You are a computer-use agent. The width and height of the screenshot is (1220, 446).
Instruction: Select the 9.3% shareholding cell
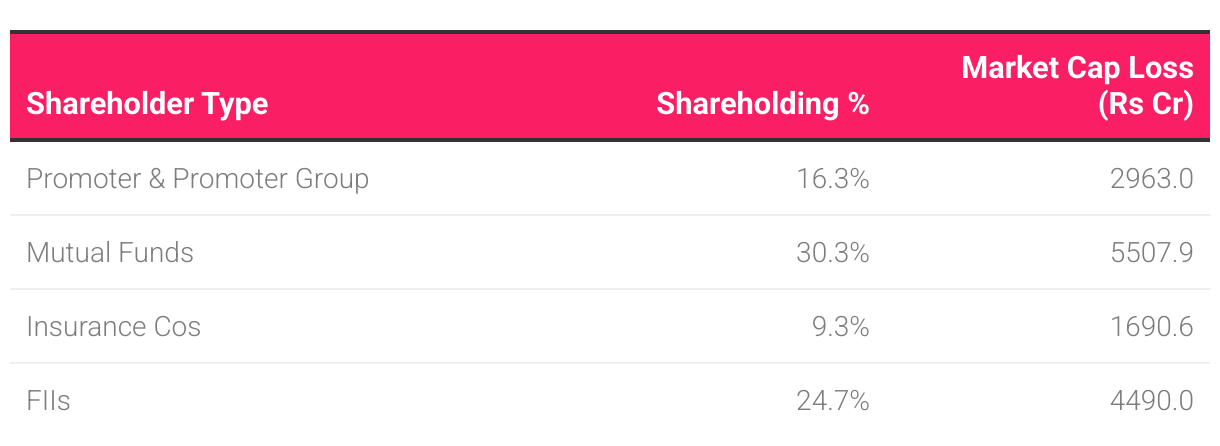pos(840,327)
